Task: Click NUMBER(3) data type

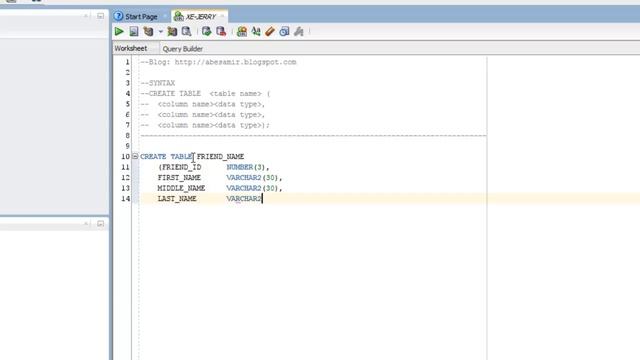Action: (x=246, y=167)
